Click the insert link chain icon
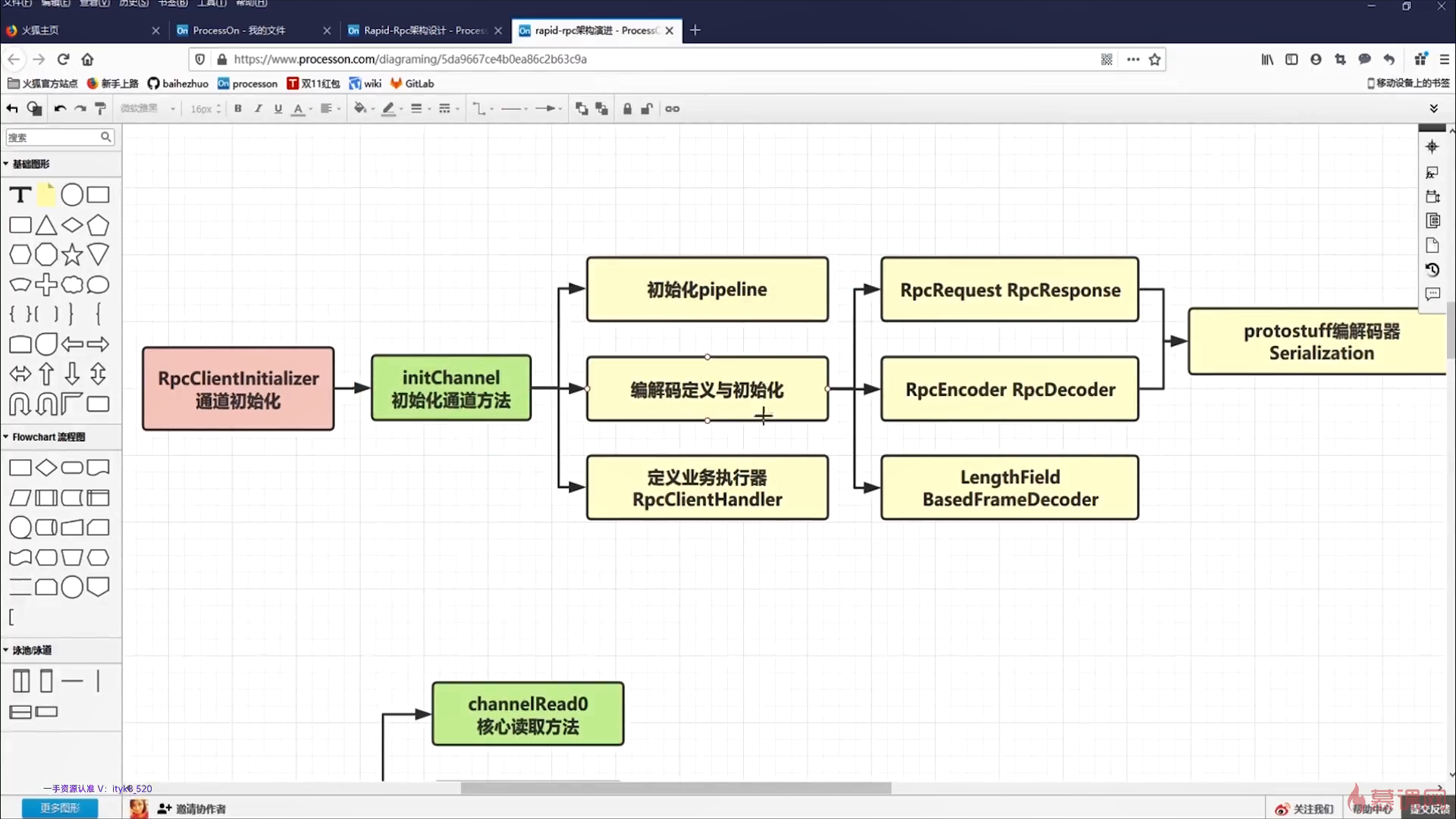The width and height of the screenshot is (1456, 819). pyautogui.click(x=672, y=108)
